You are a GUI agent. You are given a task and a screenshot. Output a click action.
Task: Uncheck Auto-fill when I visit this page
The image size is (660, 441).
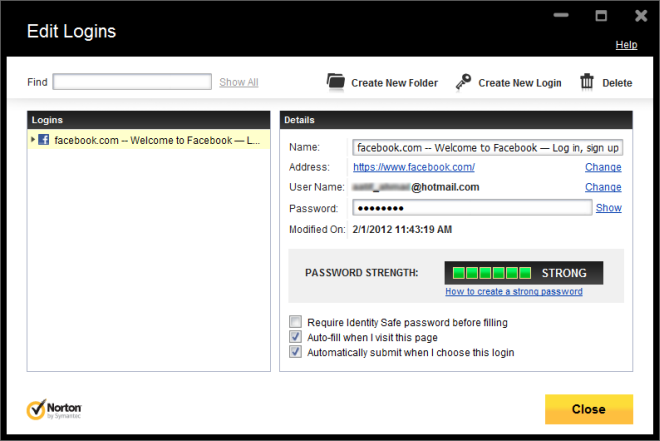click(295, 337)
